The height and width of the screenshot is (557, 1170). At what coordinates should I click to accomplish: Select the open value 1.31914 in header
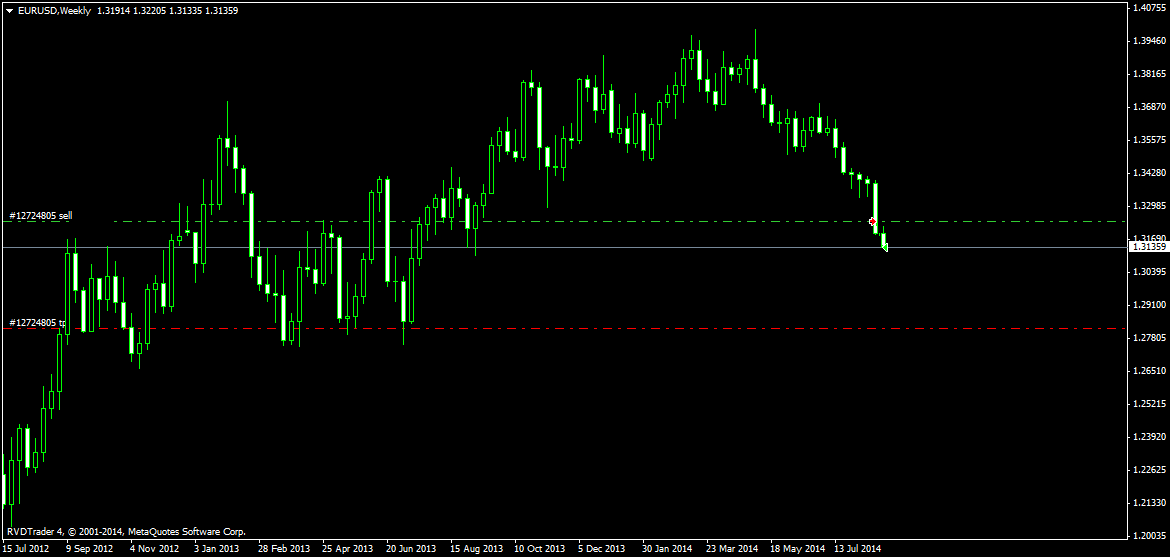click(112, 10)
